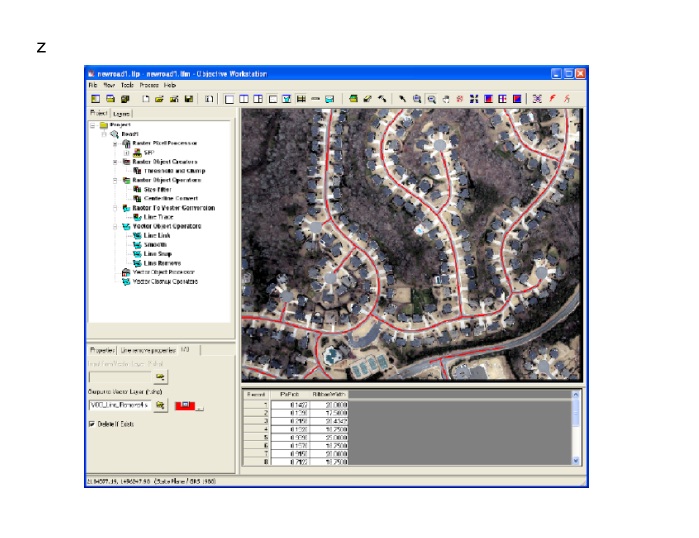Toggle the Delete If Exists checkbox
699x538 pixels.
tap(93, 424)
